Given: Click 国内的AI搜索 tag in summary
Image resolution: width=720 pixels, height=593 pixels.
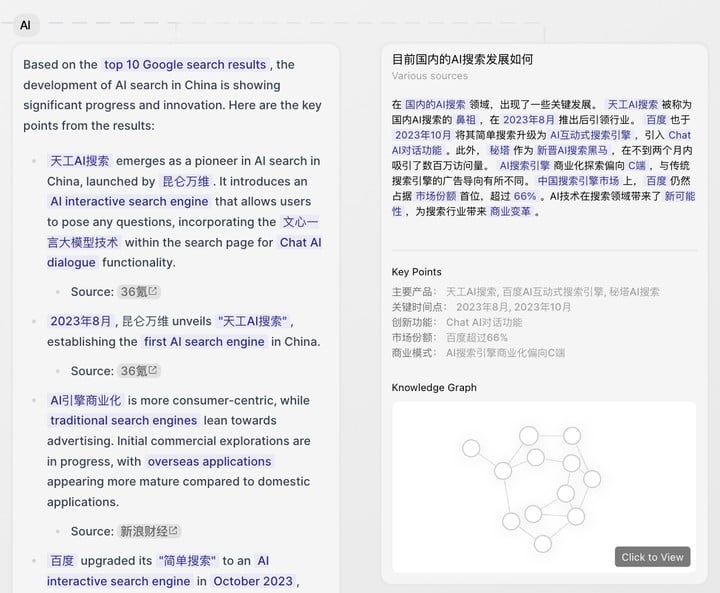Looking at the screenshot, I should click(x=435, y=104).
